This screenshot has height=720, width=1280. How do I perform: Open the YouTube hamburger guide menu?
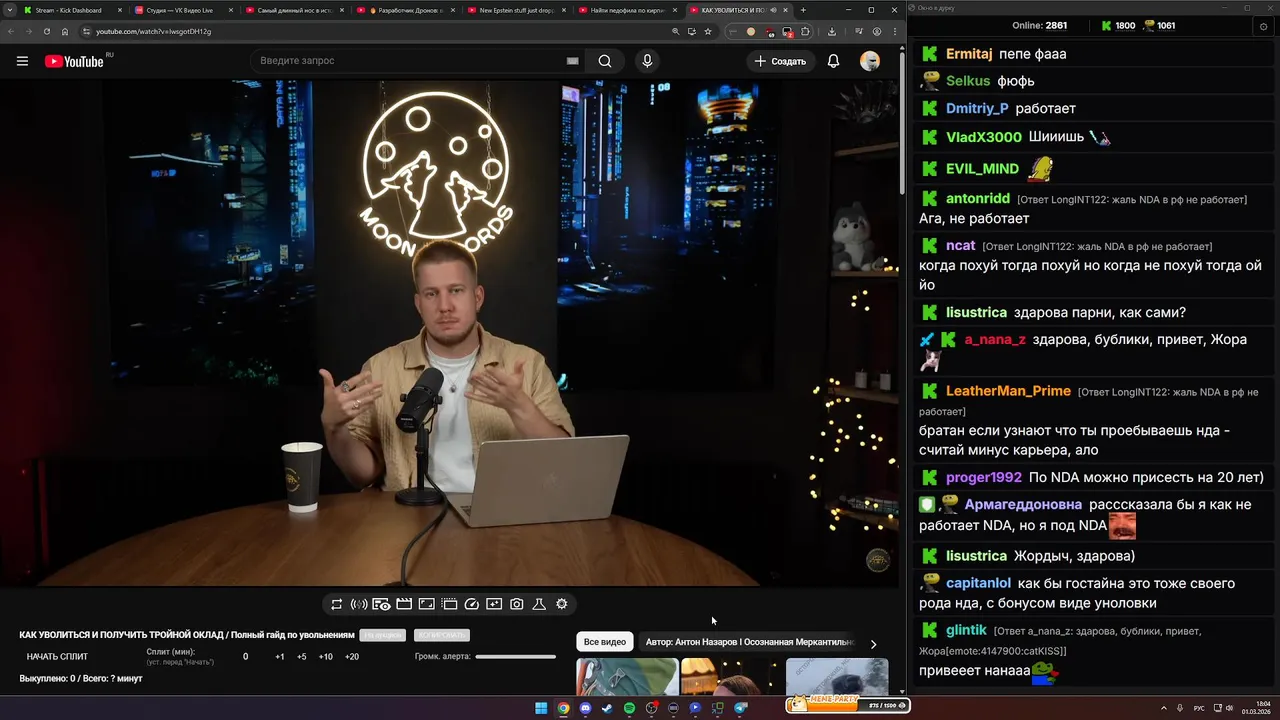coord(22,61)
